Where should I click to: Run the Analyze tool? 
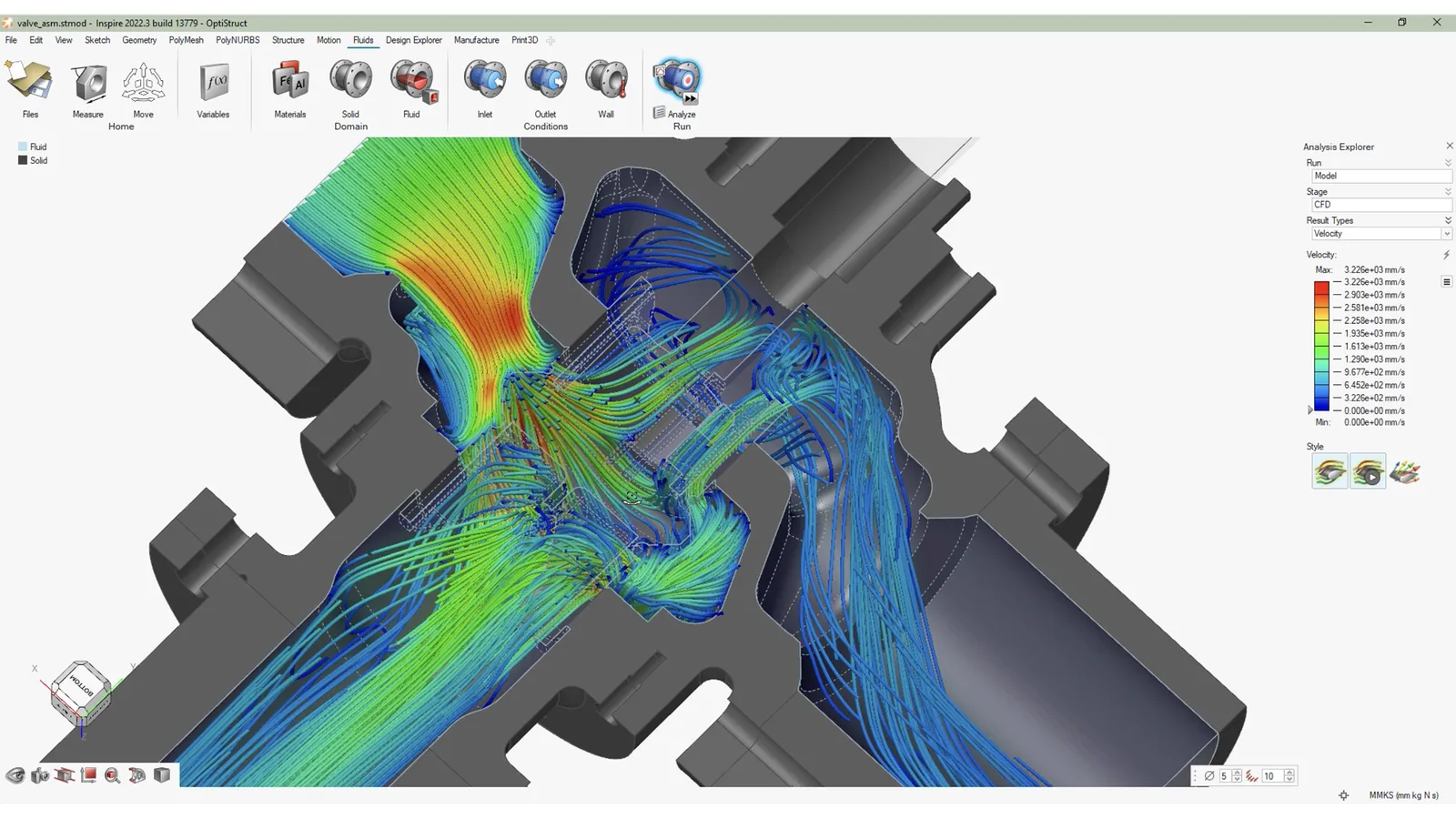(678, 80)
